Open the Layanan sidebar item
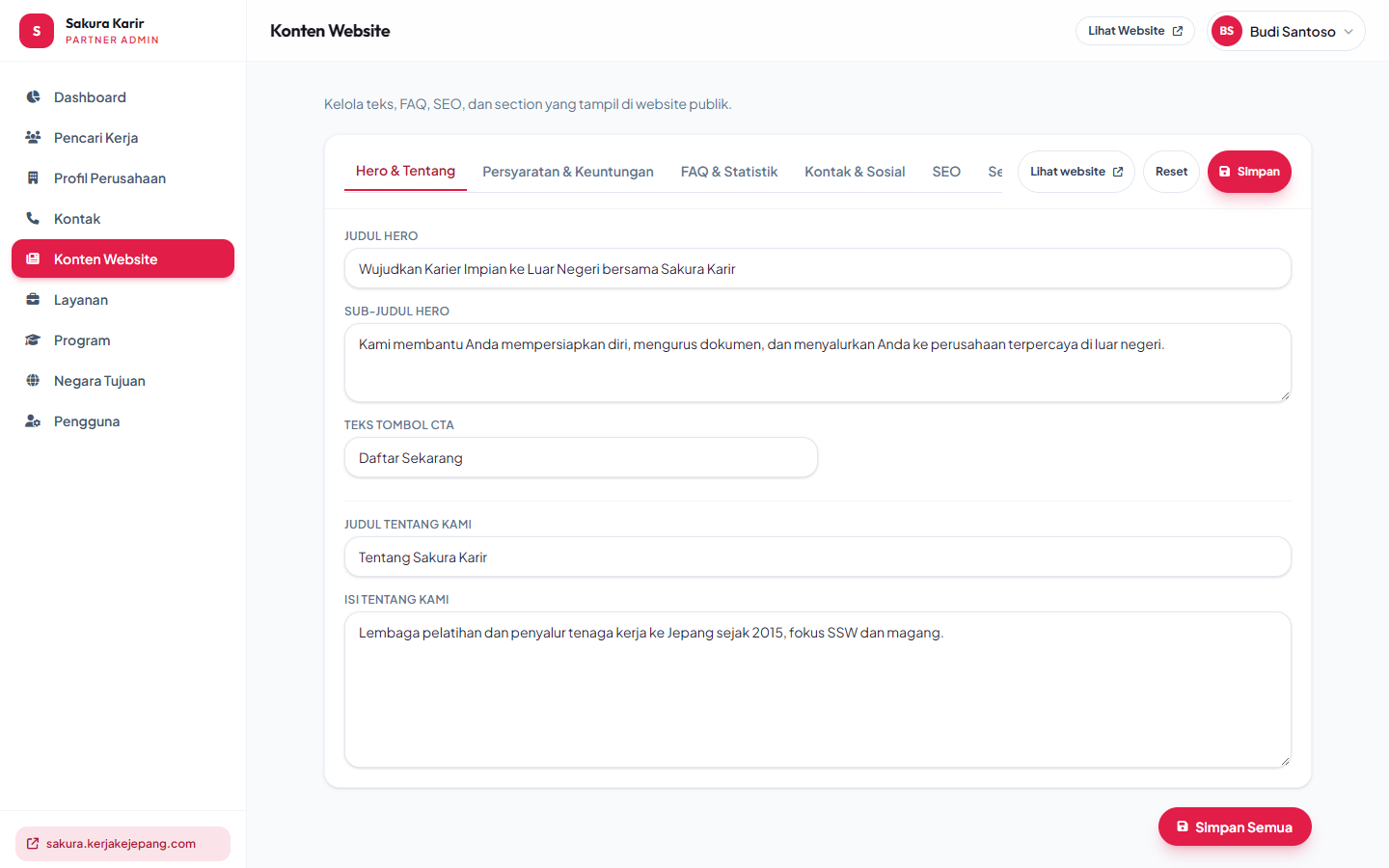Viewport: 1389px width, 868px height. coord(123,300)
